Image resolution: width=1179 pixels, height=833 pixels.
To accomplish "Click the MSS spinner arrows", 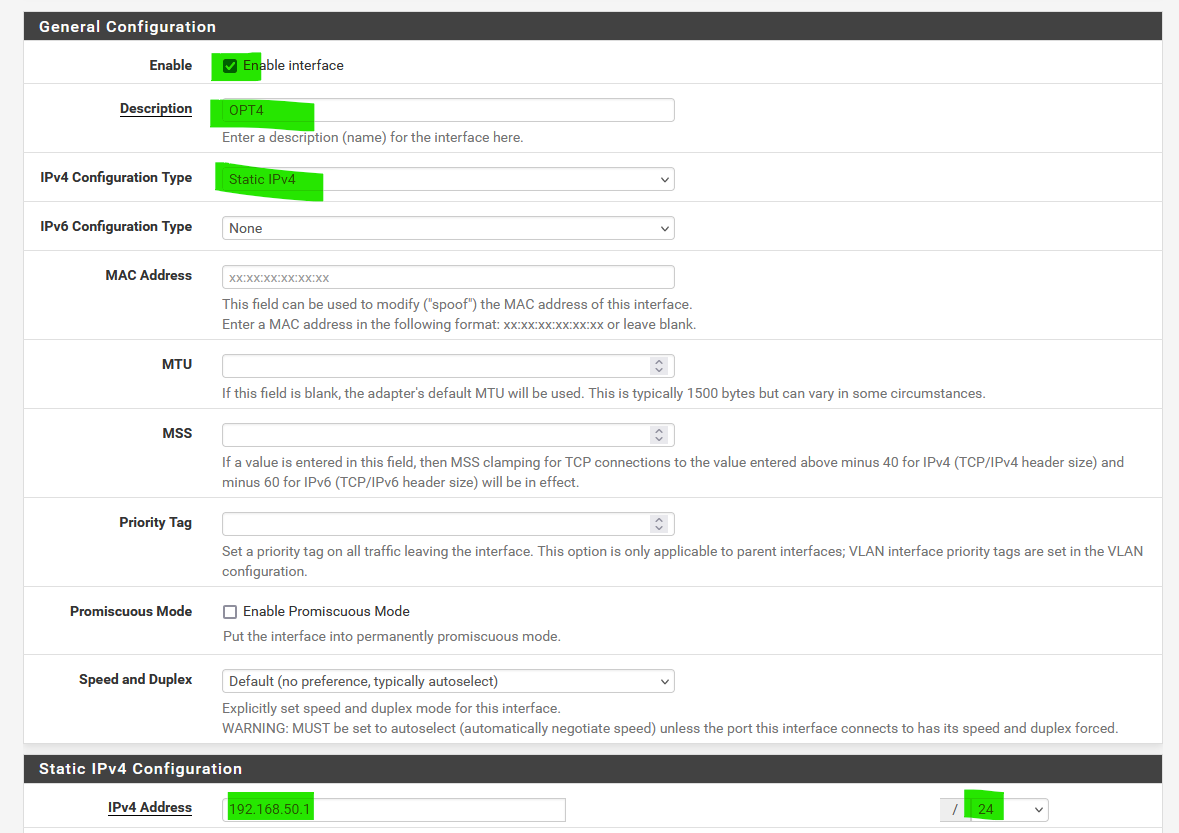I will point(659,435).
